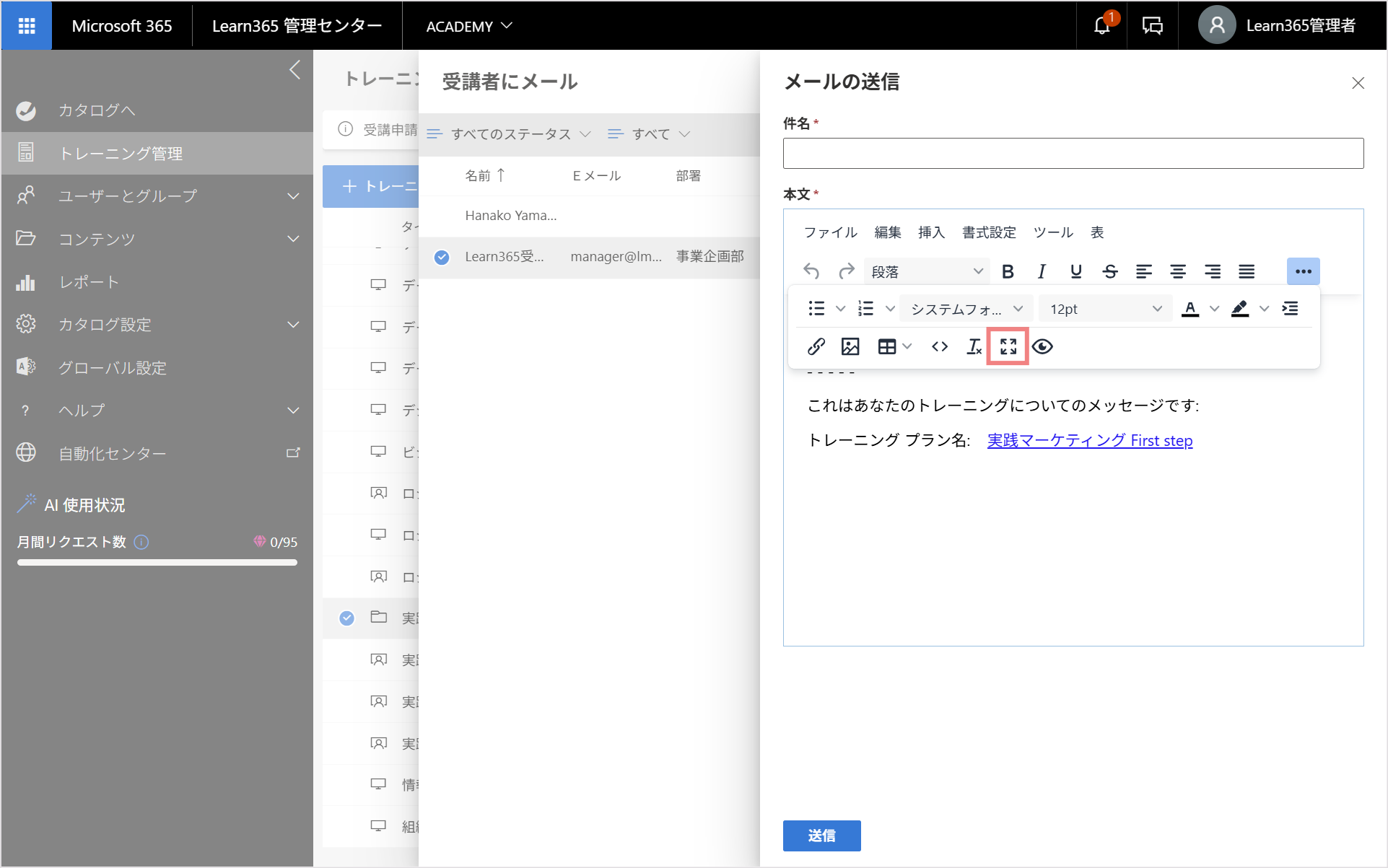Viewport: 1388px width, 868px height.
Task: Click the clear formatting icon
Action: click(x=974, y=346)
